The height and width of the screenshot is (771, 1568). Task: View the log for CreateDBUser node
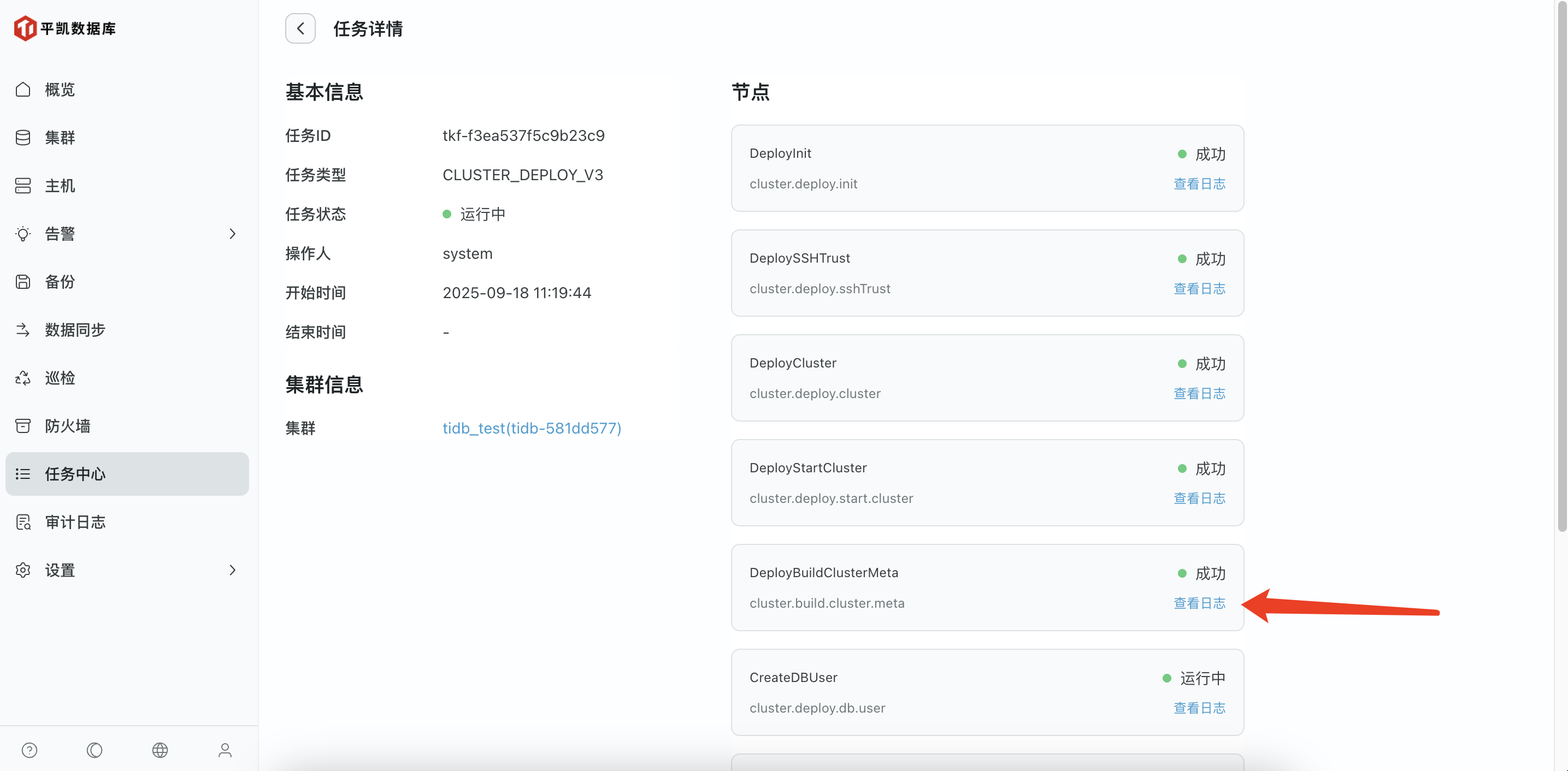(1199, 708)
